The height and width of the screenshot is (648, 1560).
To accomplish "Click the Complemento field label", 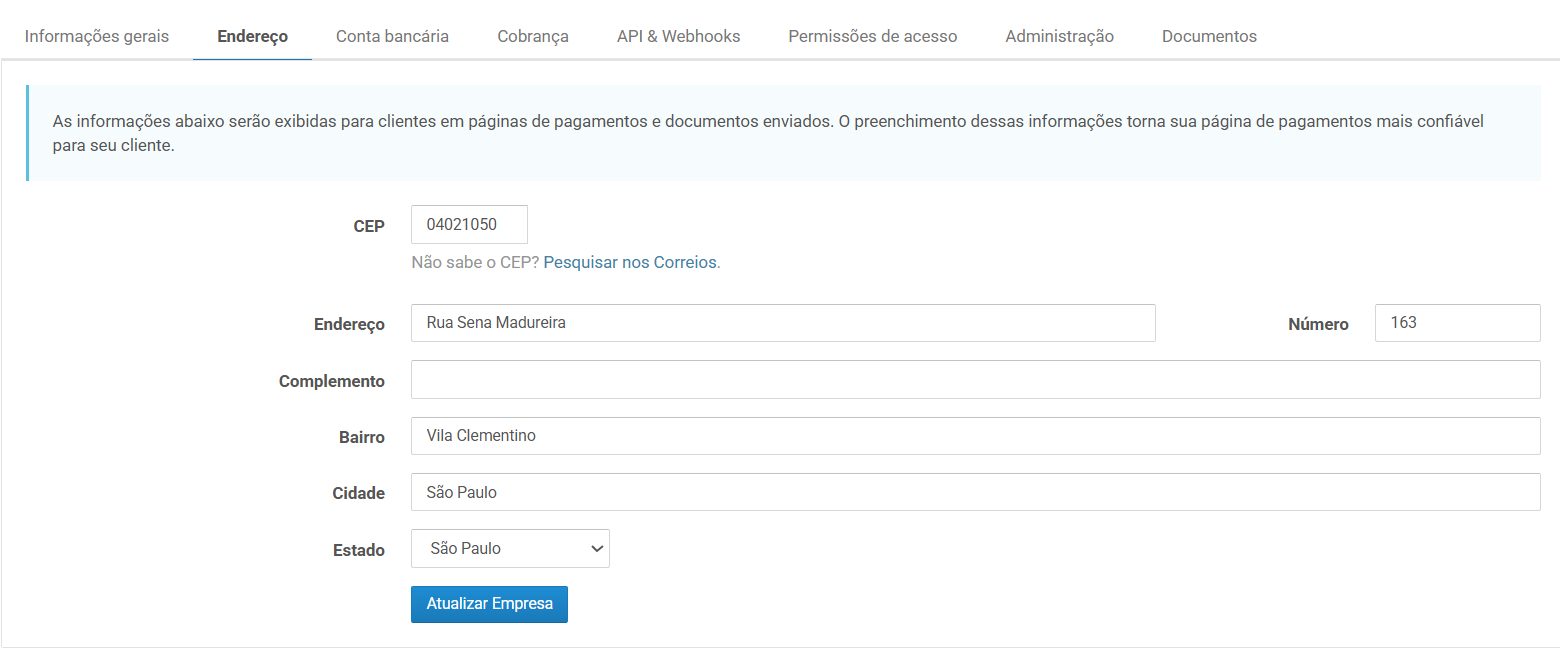I will [x=331, y=381].
